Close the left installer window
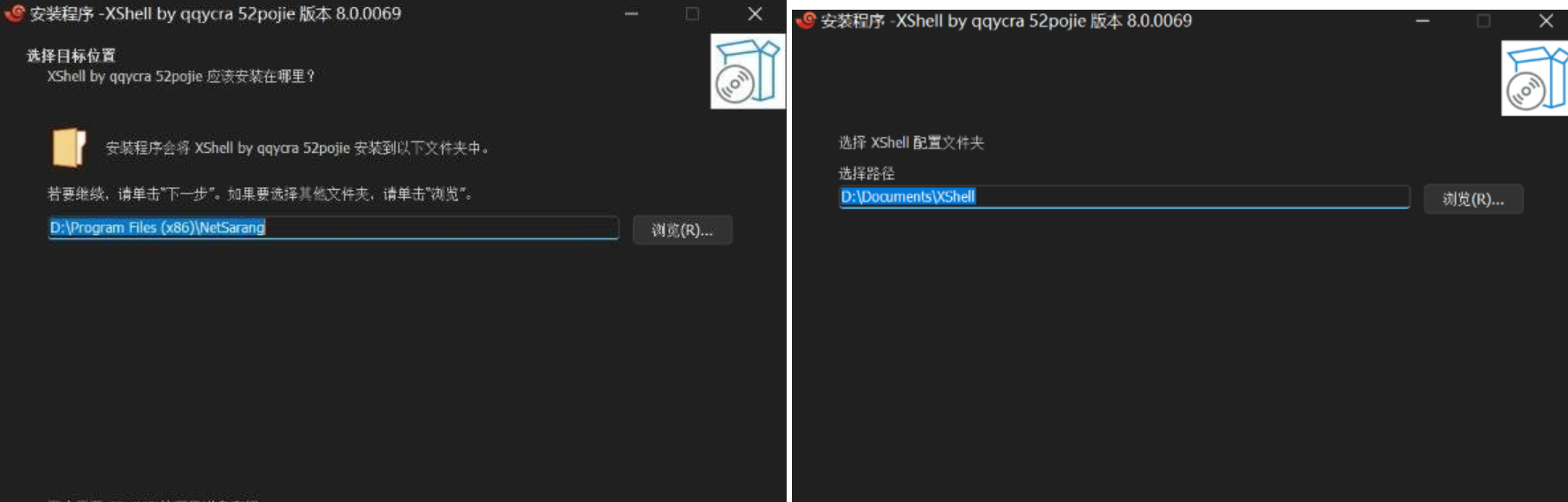 click(x=755, y=14)
